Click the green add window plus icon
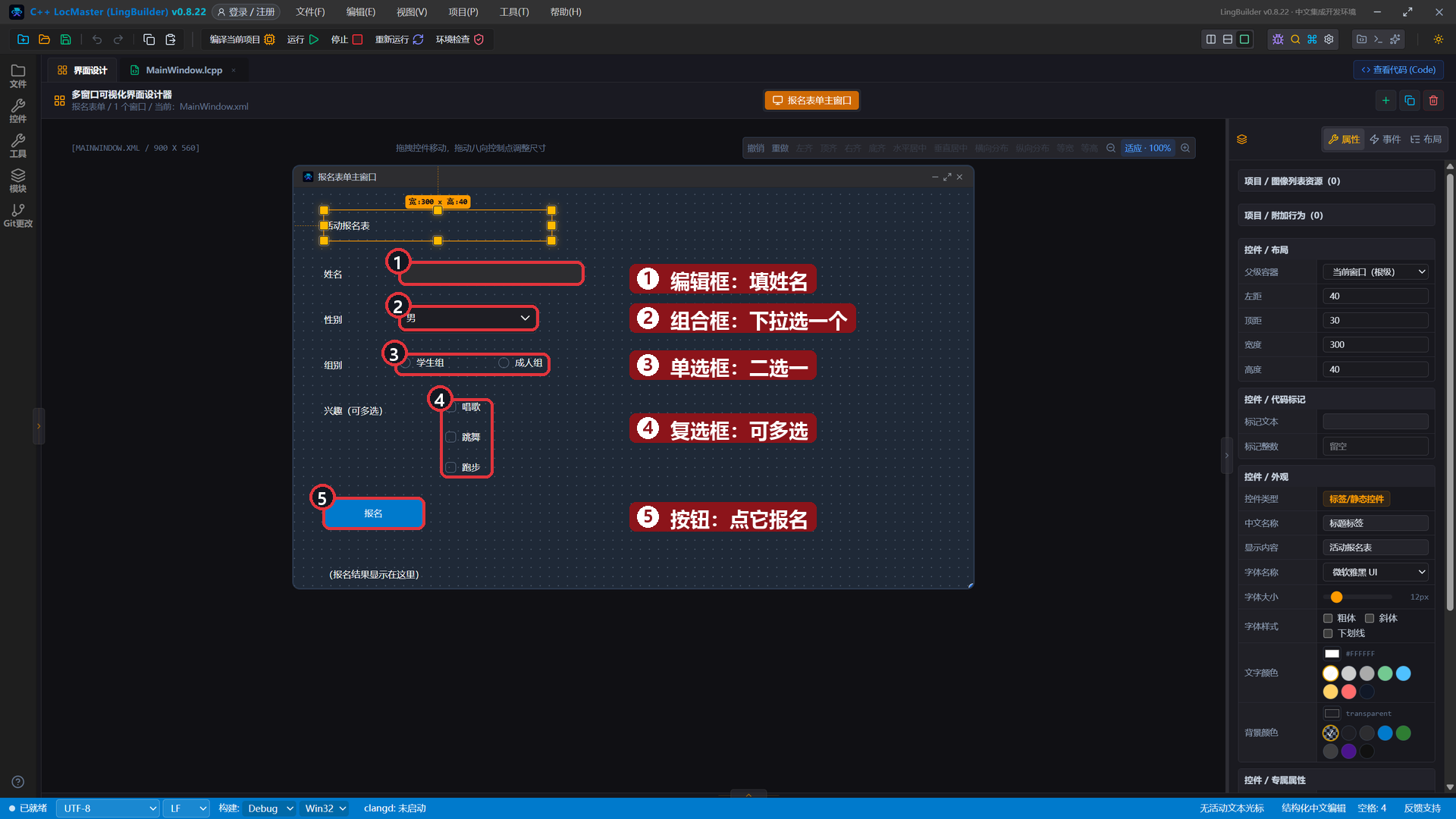This screenshot has width=1456, height=819. click(x=1385, y=100)
